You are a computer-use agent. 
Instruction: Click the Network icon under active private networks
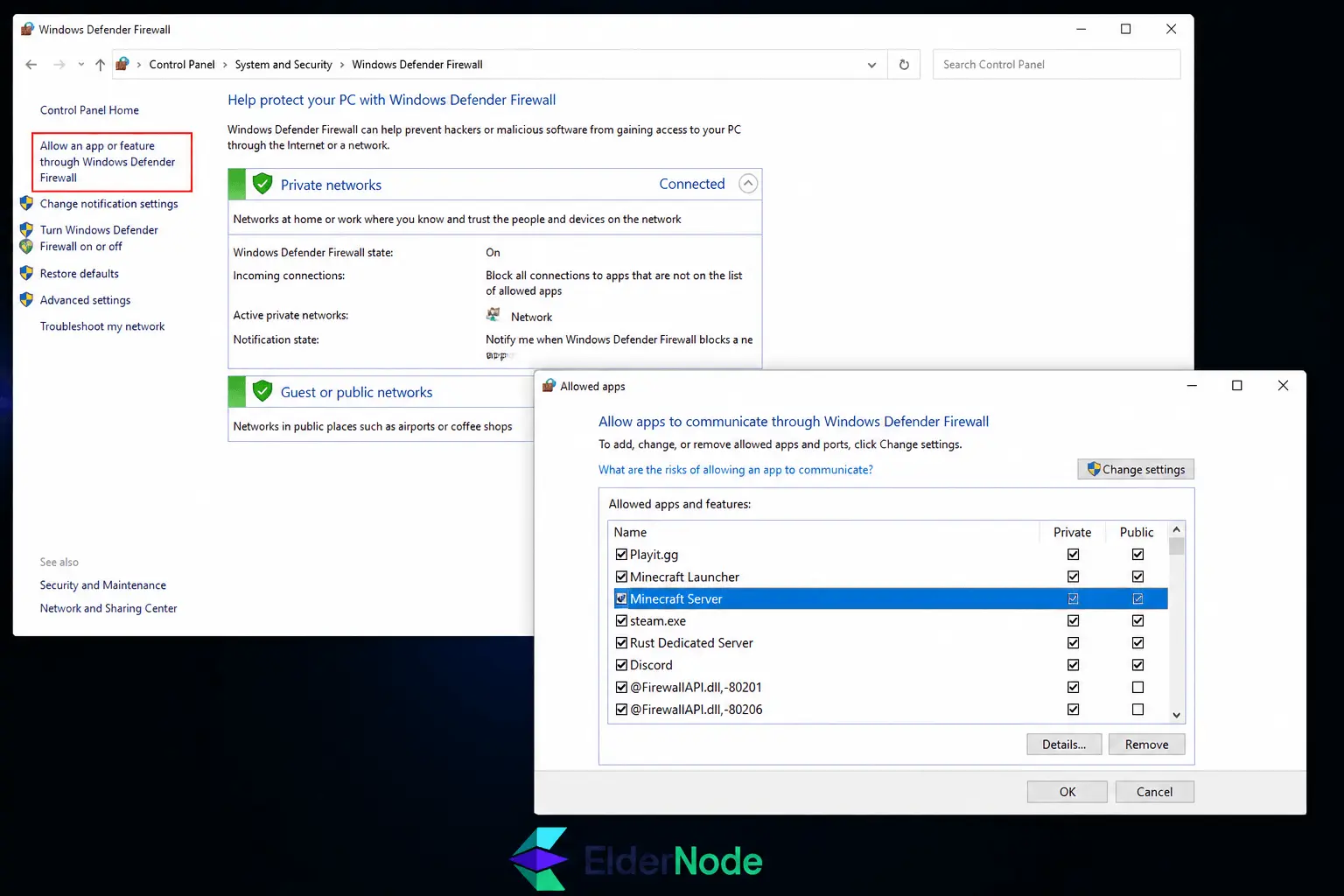coord(493,315)
